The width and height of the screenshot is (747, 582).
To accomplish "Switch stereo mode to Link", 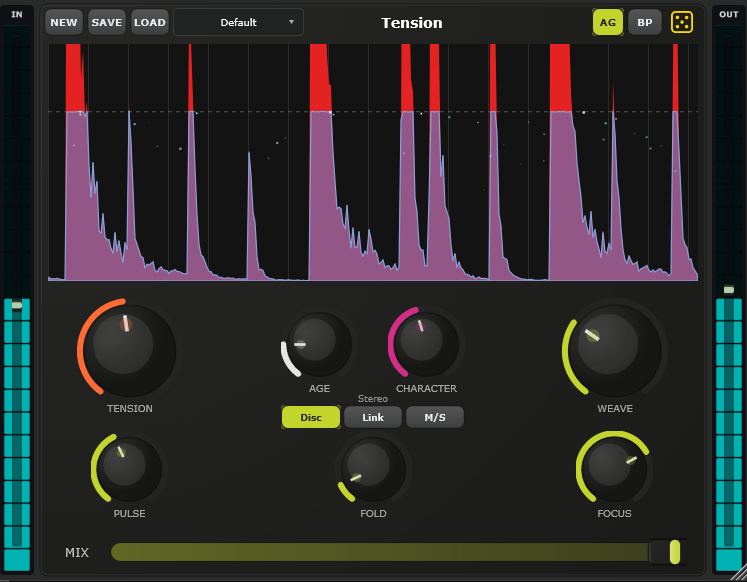I will point(373,417).
